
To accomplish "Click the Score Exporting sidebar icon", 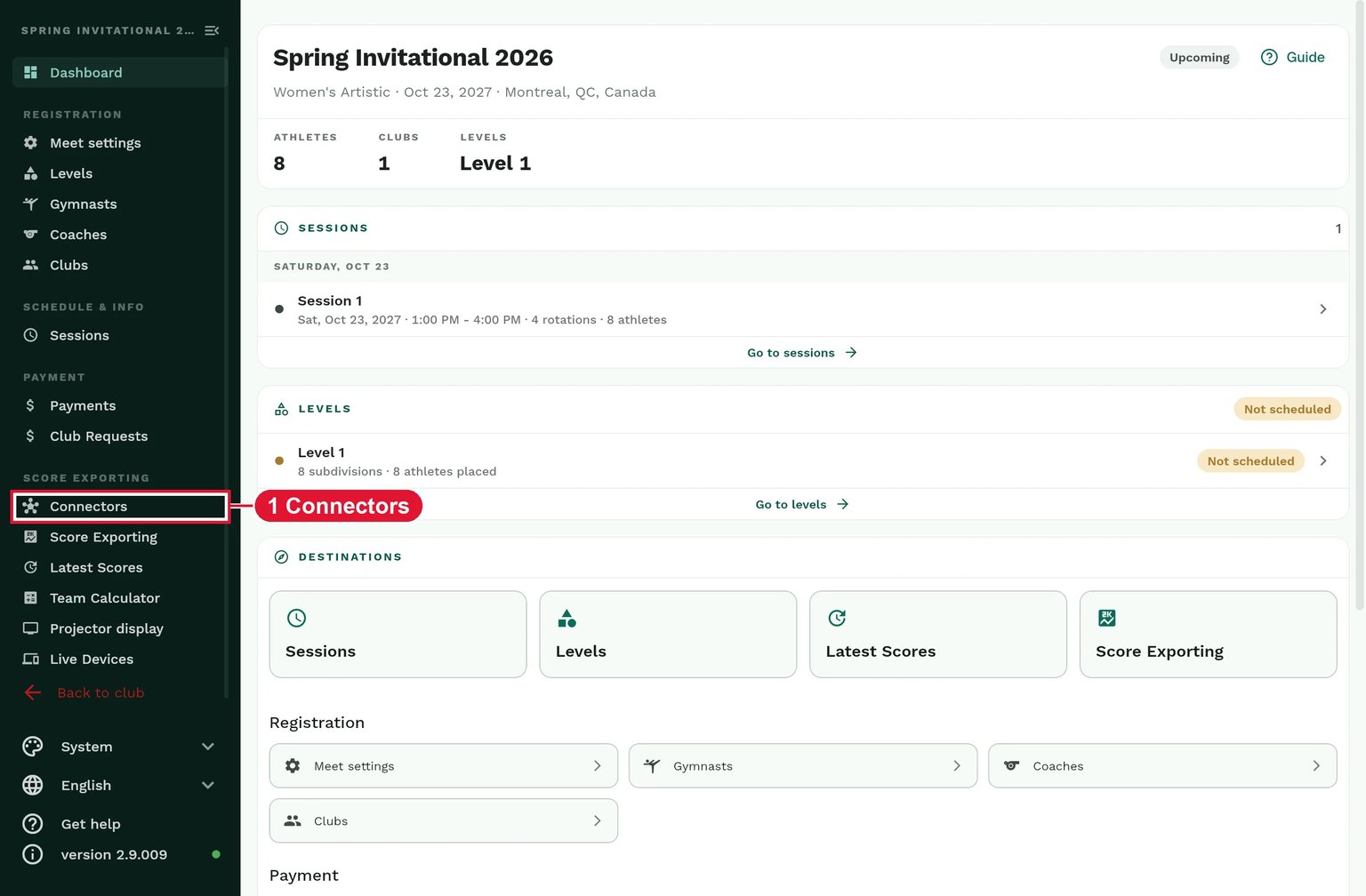I will coord(30,537).
